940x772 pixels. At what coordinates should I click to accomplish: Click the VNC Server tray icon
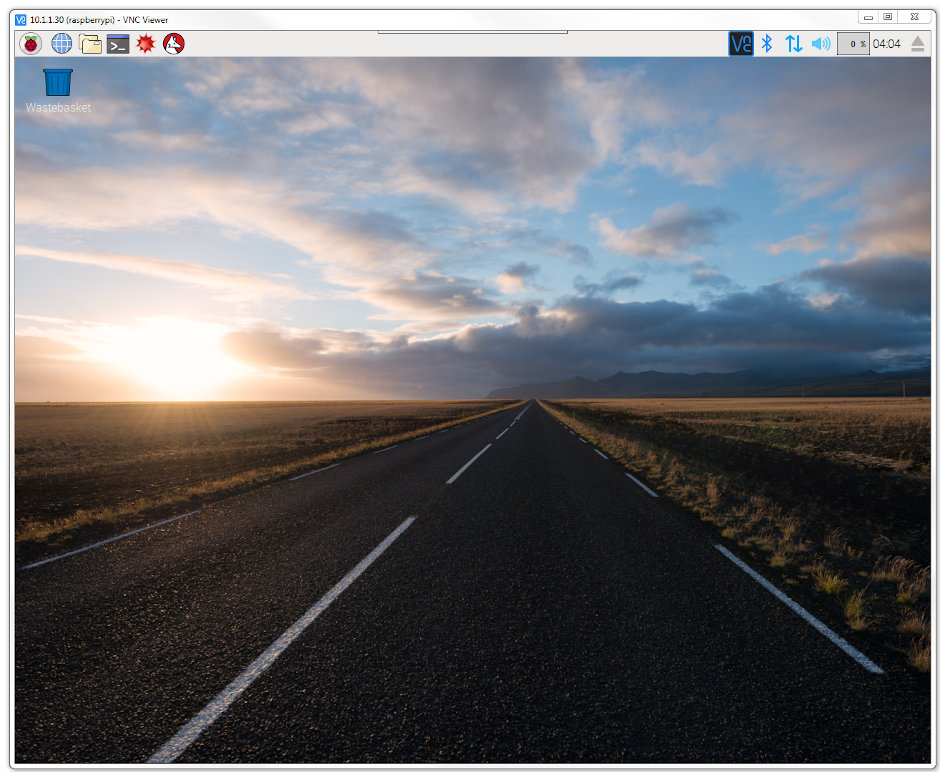coord(740,44)
